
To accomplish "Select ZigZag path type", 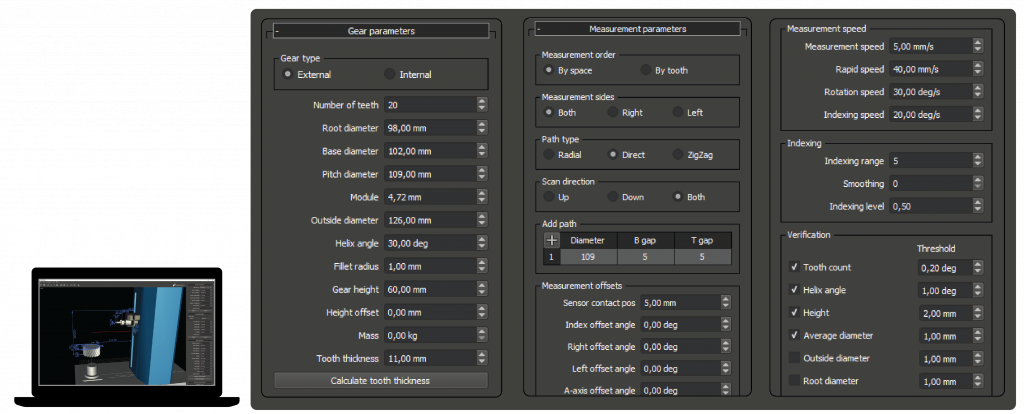I will 678,155.
